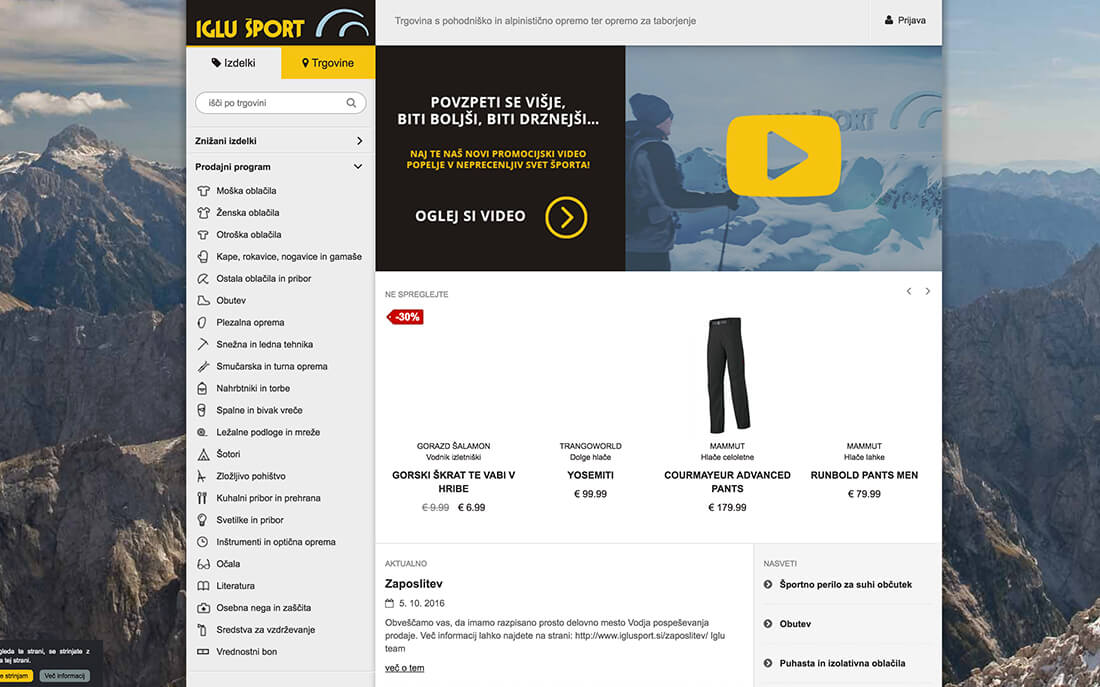The image size is (1100, 687).
Task: Click the Očala glasses icon
Action: [x=203, y=564]
